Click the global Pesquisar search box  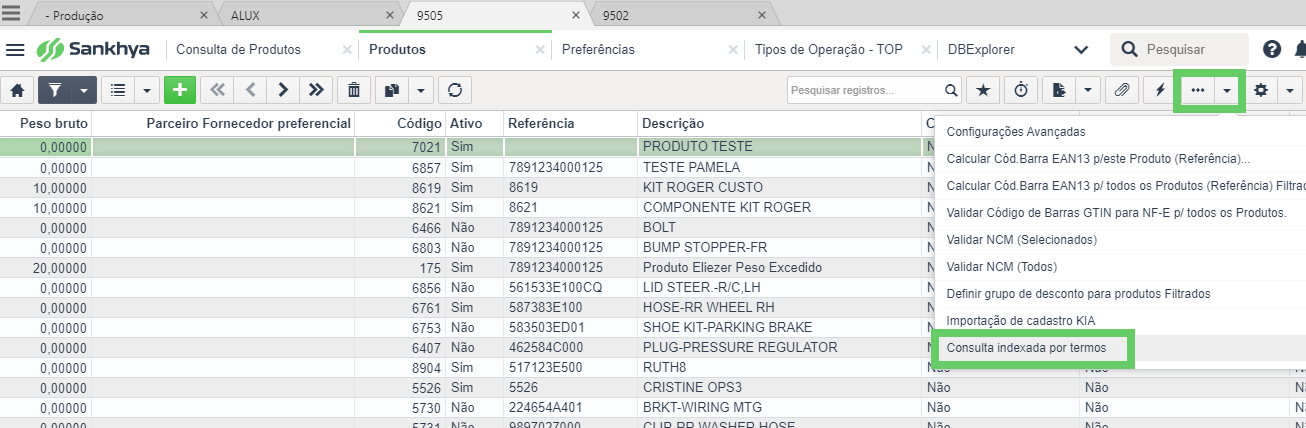point(1180,49)
